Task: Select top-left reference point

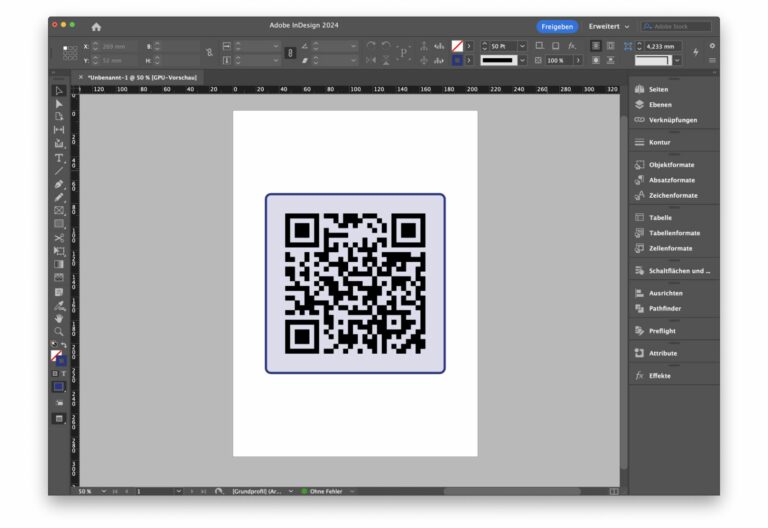Action: point(65,48)
